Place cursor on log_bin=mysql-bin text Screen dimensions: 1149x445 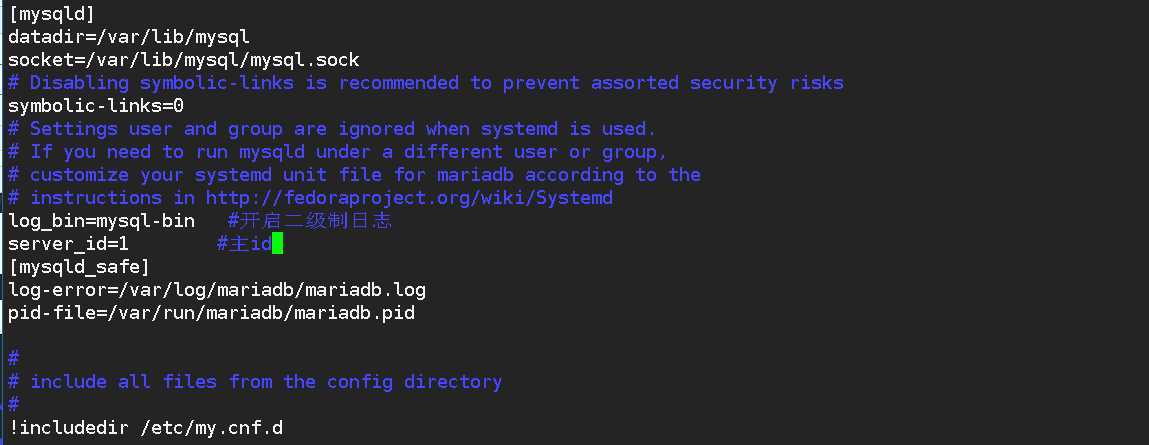102,221
